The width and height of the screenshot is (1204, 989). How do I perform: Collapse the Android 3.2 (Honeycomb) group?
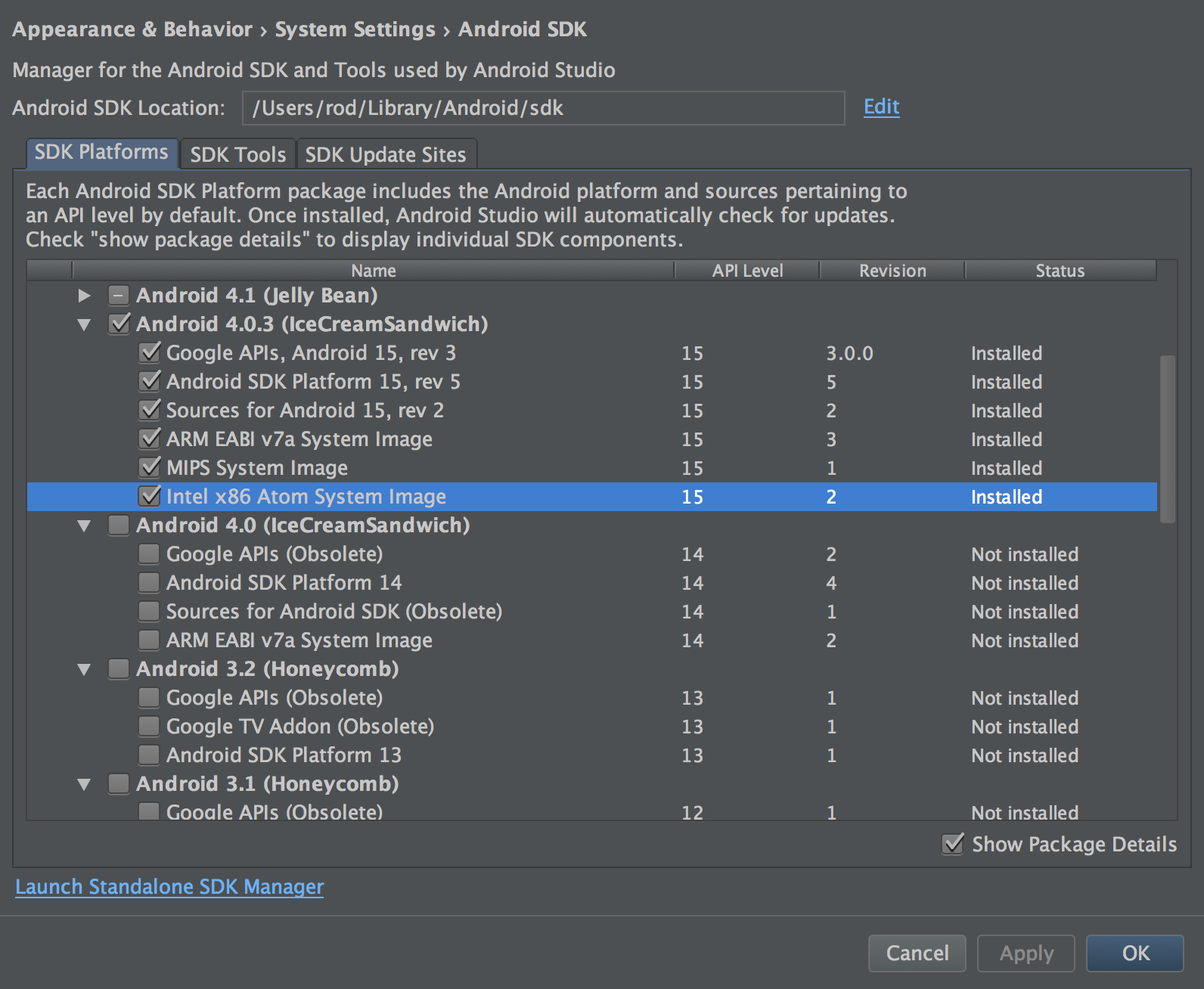[x=84, y=670]
